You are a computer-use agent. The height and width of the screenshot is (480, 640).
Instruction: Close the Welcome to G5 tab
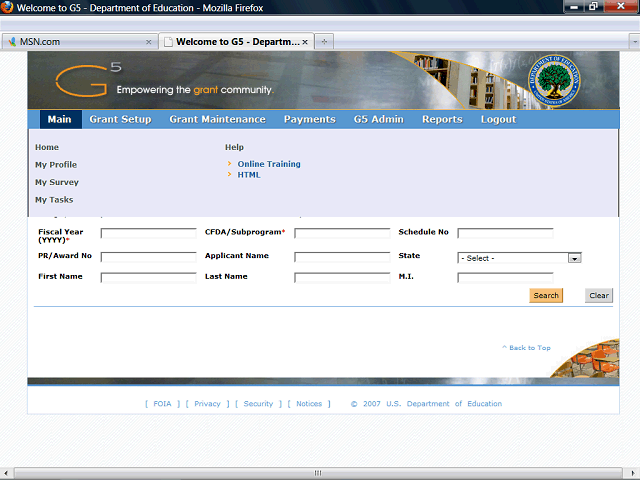(x=305, y=42)
